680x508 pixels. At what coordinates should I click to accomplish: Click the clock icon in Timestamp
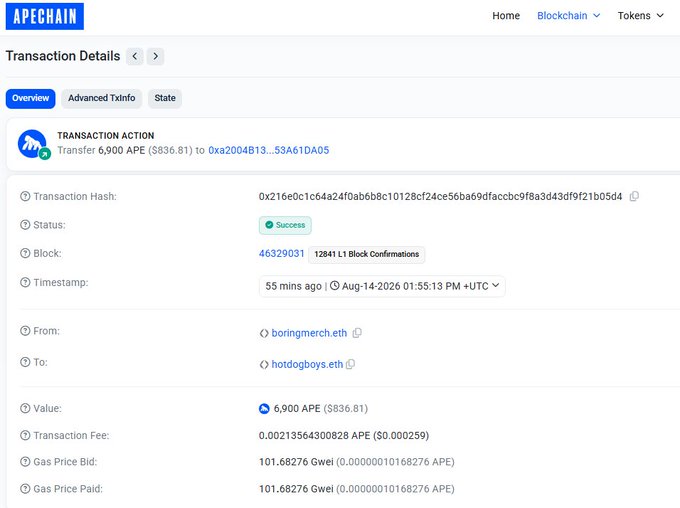tap(334, 286)
